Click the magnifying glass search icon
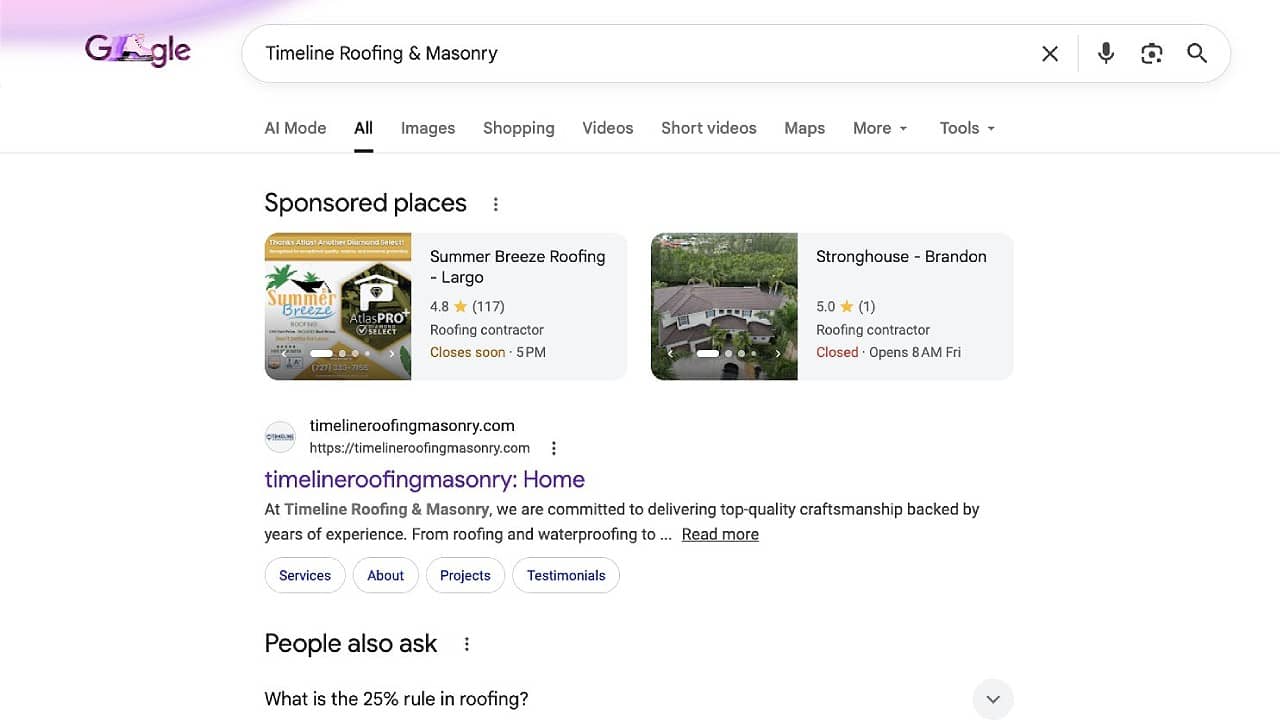The width and height of the screenshot is (1280, 720). click(x=1197, y=54)
